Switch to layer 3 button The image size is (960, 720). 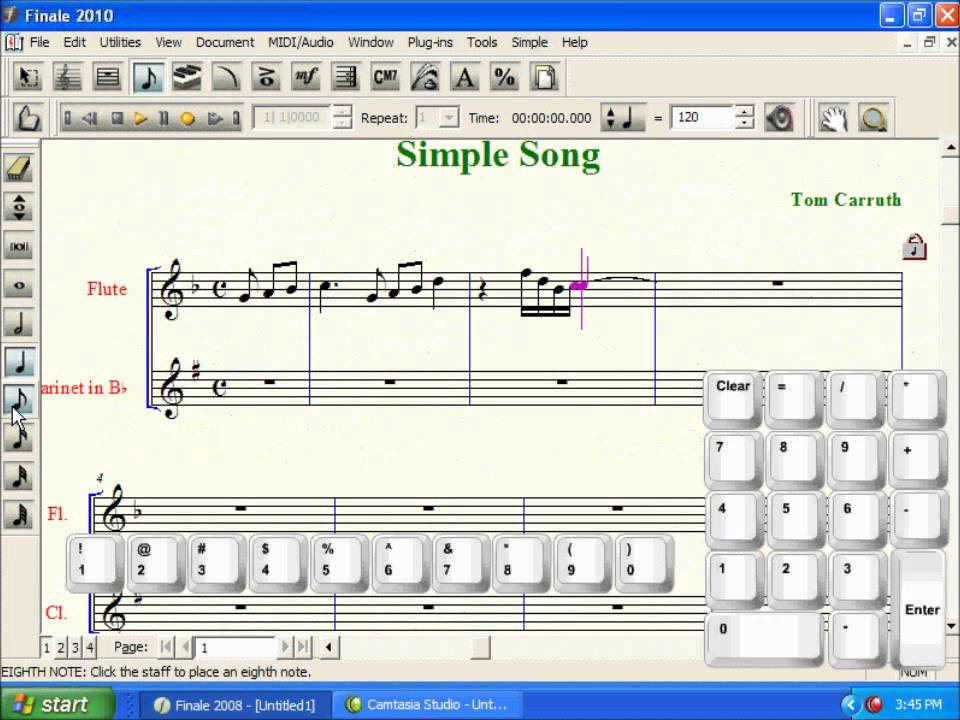coord(75,647)
